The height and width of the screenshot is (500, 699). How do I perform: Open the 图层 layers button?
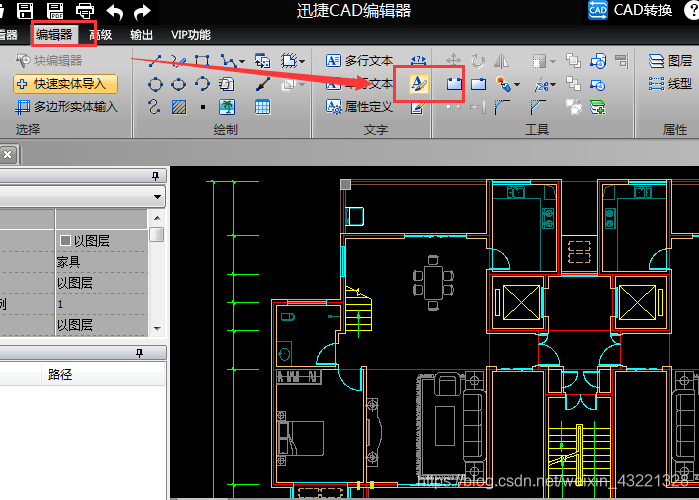click(x=670, y=61)
